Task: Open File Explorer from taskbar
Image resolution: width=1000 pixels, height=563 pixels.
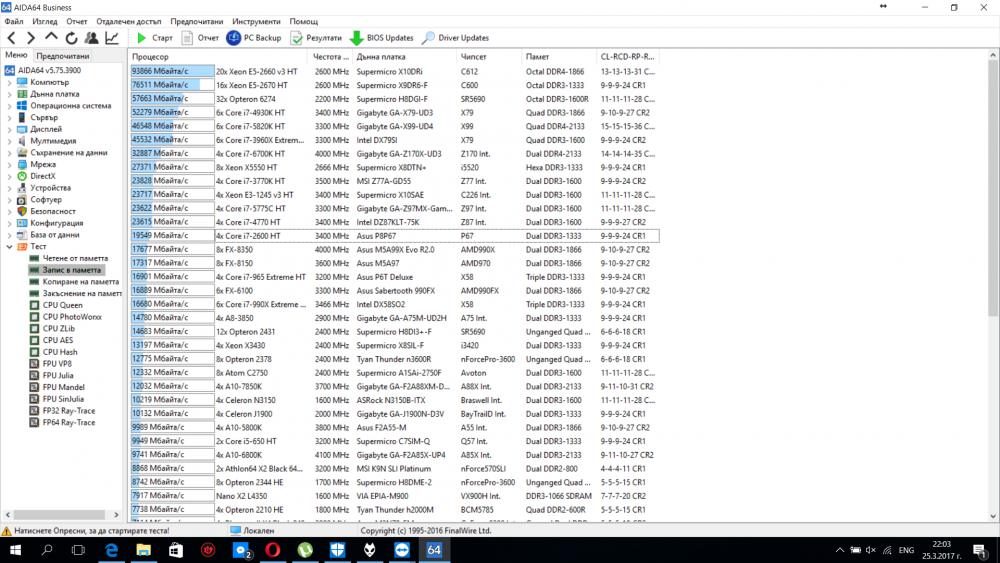Action: tap(143, 550)
